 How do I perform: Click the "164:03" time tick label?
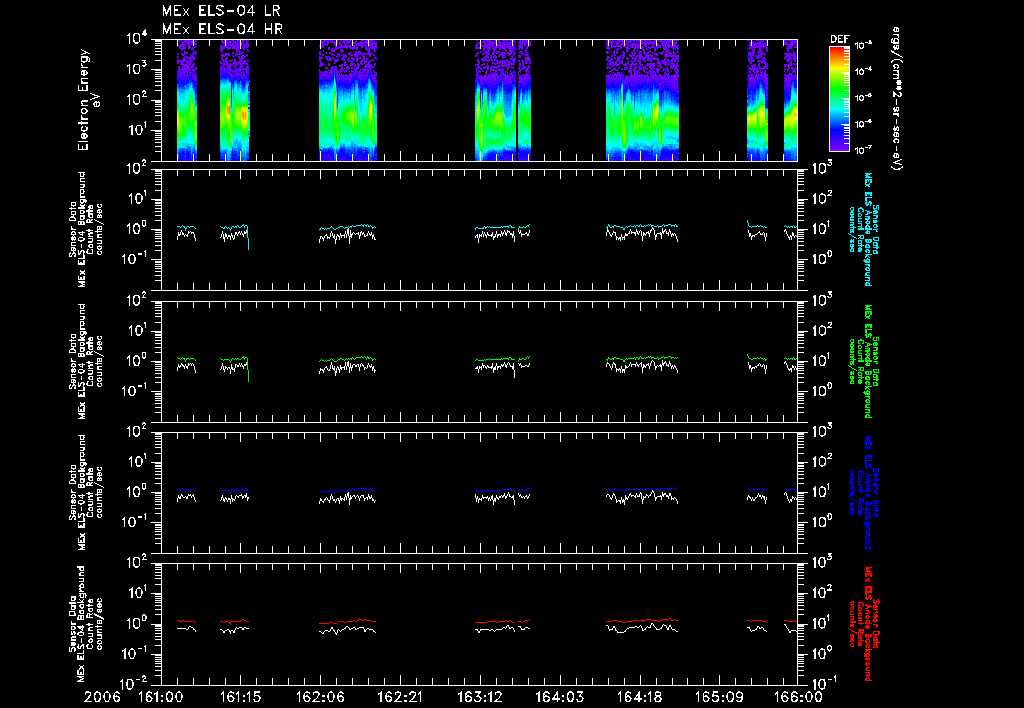click(x=559, y=697)
